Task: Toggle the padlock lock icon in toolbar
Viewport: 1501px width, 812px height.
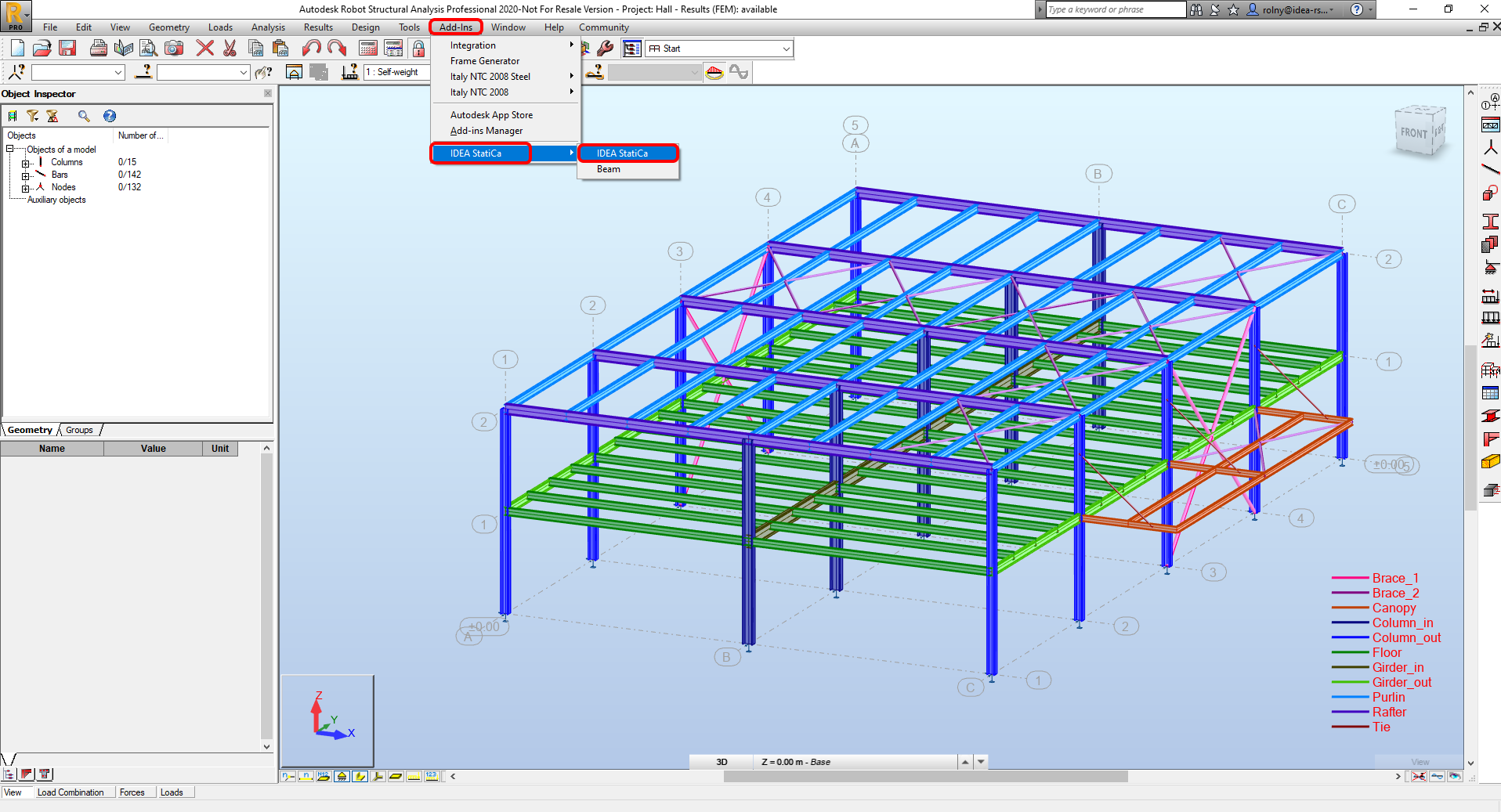Action: (419, 49)
